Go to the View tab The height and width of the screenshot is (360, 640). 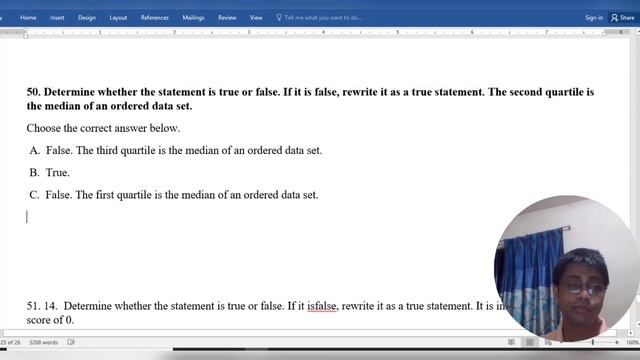pyautogui.click(x=256, y=18)
